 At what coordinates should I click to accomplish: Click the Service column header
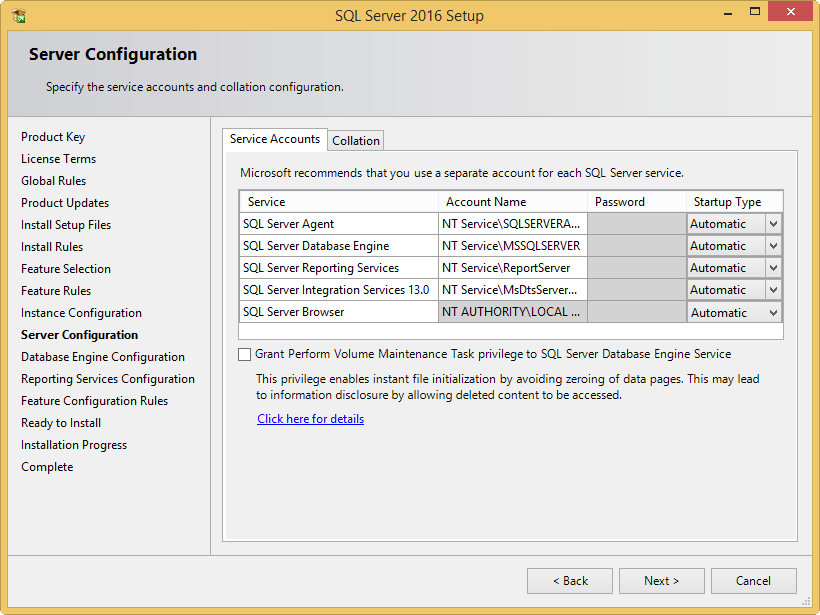click(339, 202)
